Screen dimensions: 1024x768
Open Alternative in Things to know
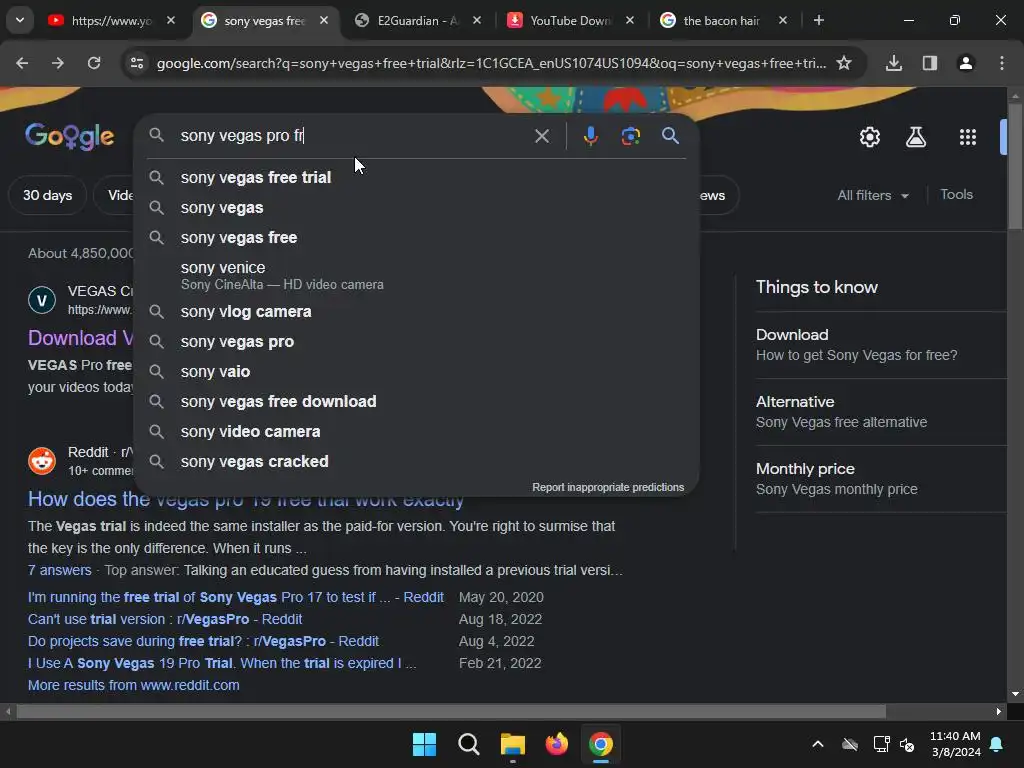pyautogui.click(x=880, y=412)
